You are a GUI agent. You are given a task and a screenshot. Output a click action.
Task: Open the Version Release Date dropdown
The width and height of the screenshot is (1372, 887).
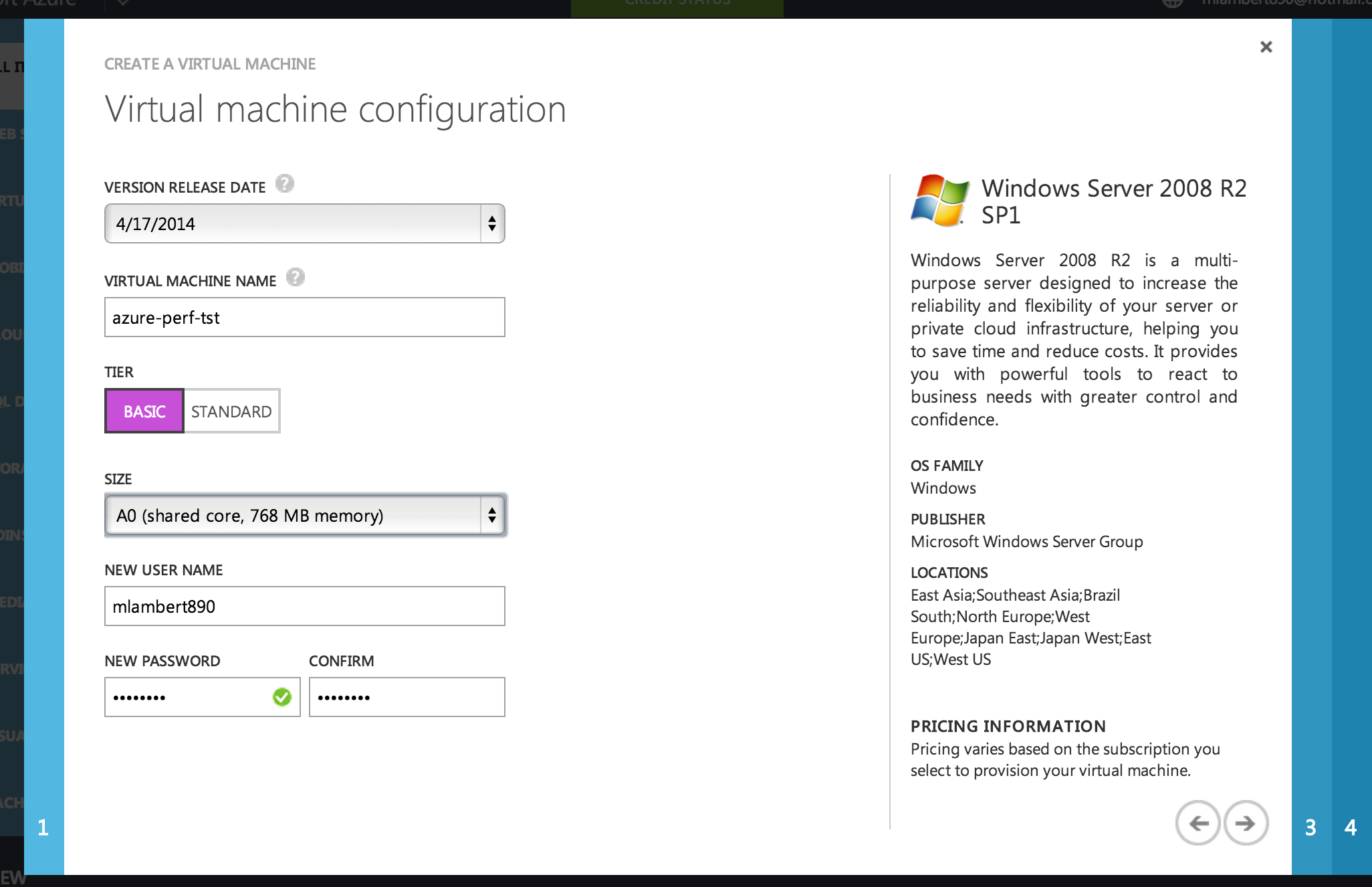point(294,223)
